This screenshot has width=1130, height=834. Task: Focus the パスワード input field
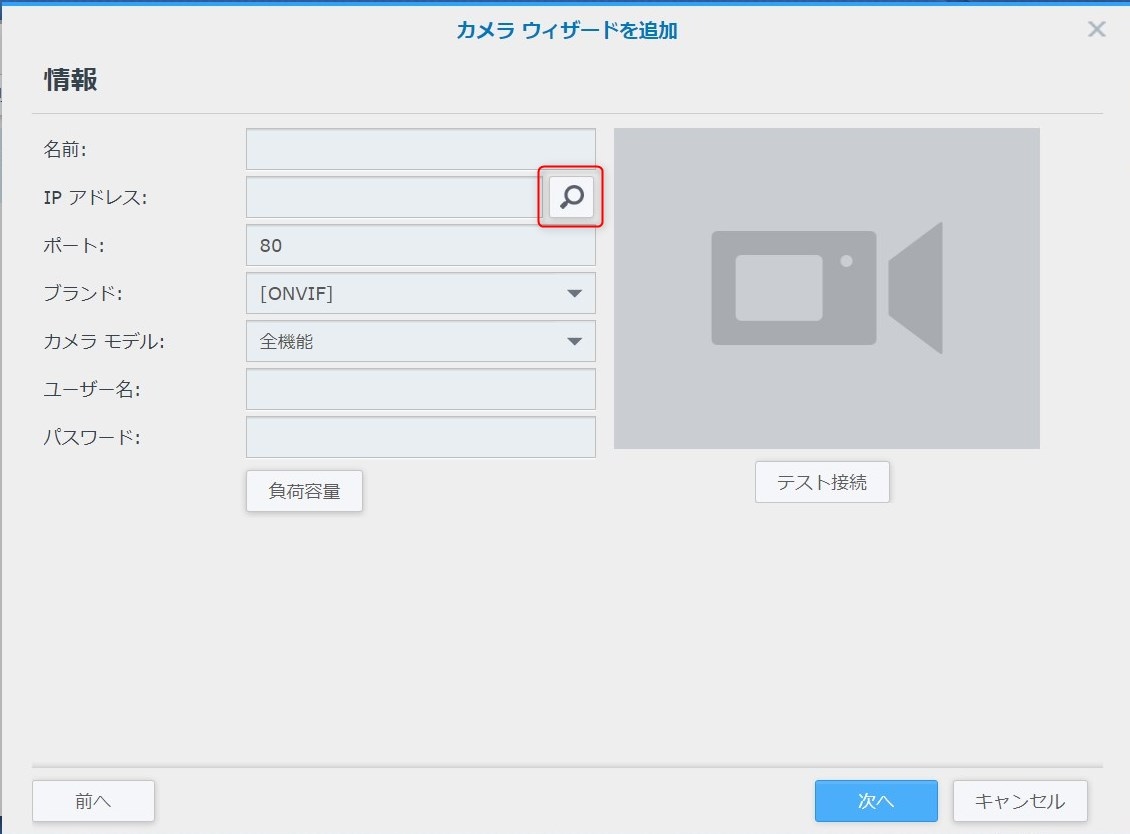click(x=420, y=437)
